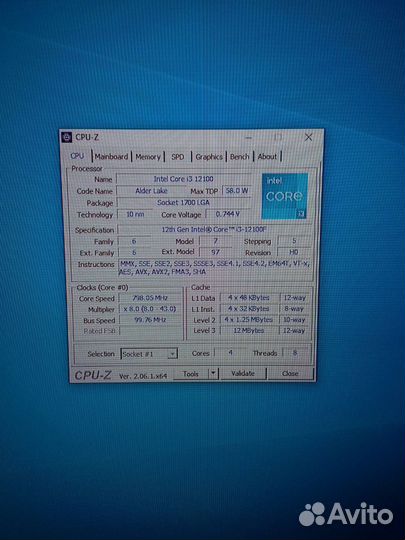Click the Level 2 value 4 x 1.25 MBytes
The image size is (405, 540).
coord(249,320)
